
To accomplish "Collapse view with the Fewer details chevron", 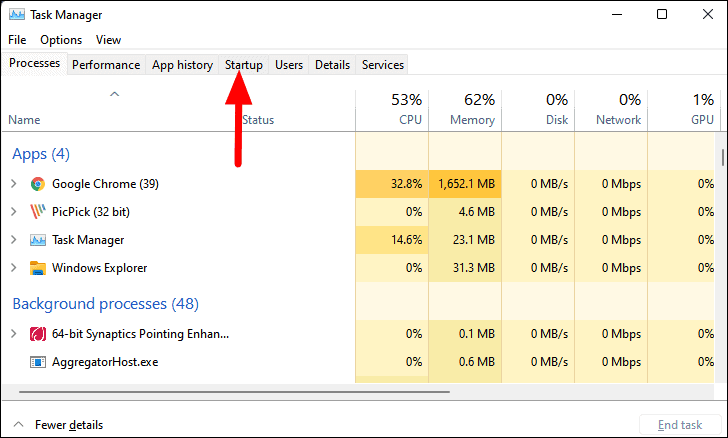I will point(19,425).
